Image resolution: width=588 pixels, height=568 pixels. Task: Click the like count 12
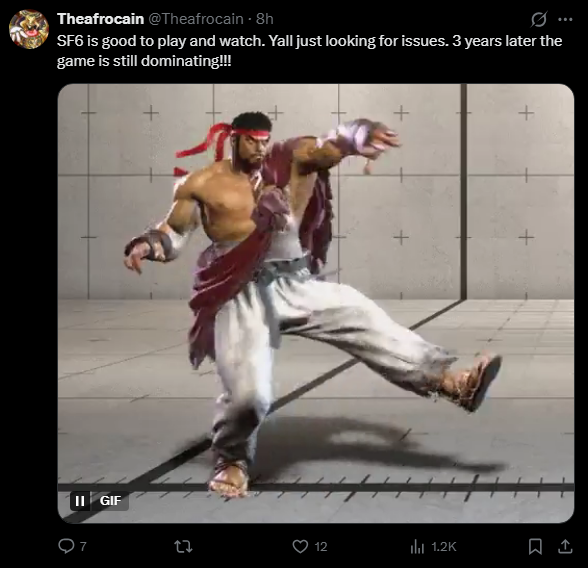321,547
